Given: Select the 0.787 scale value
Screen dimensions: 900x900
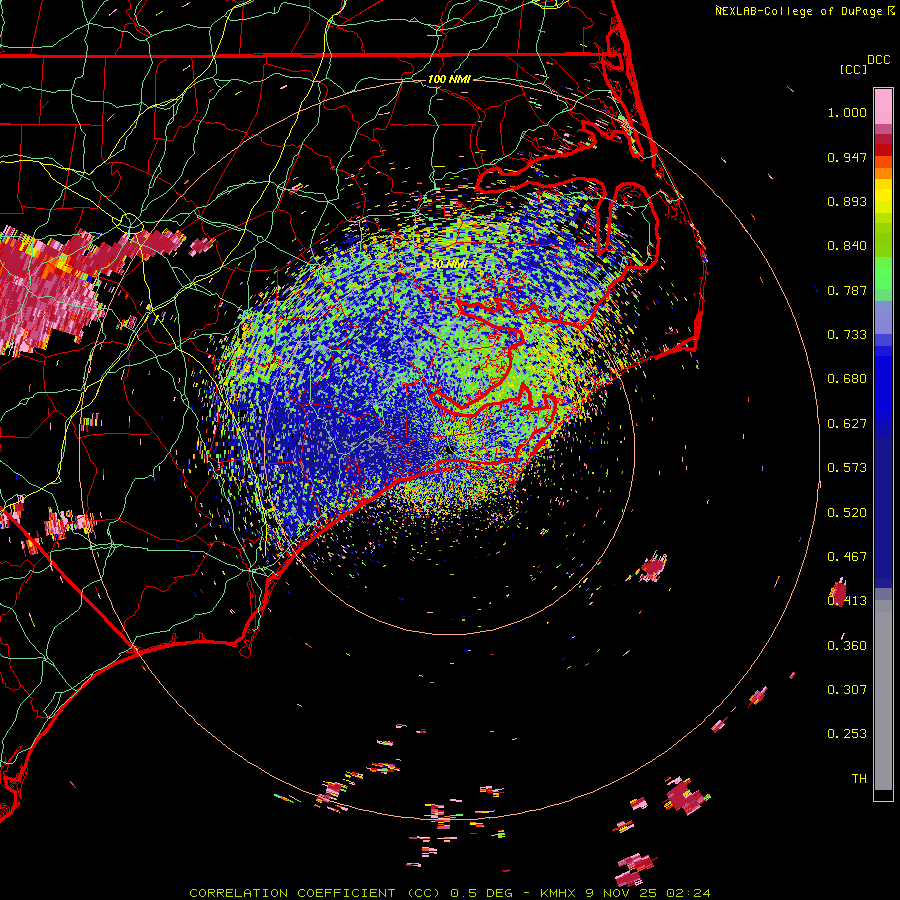Looking at the screenshot, I should click(847, 290).
